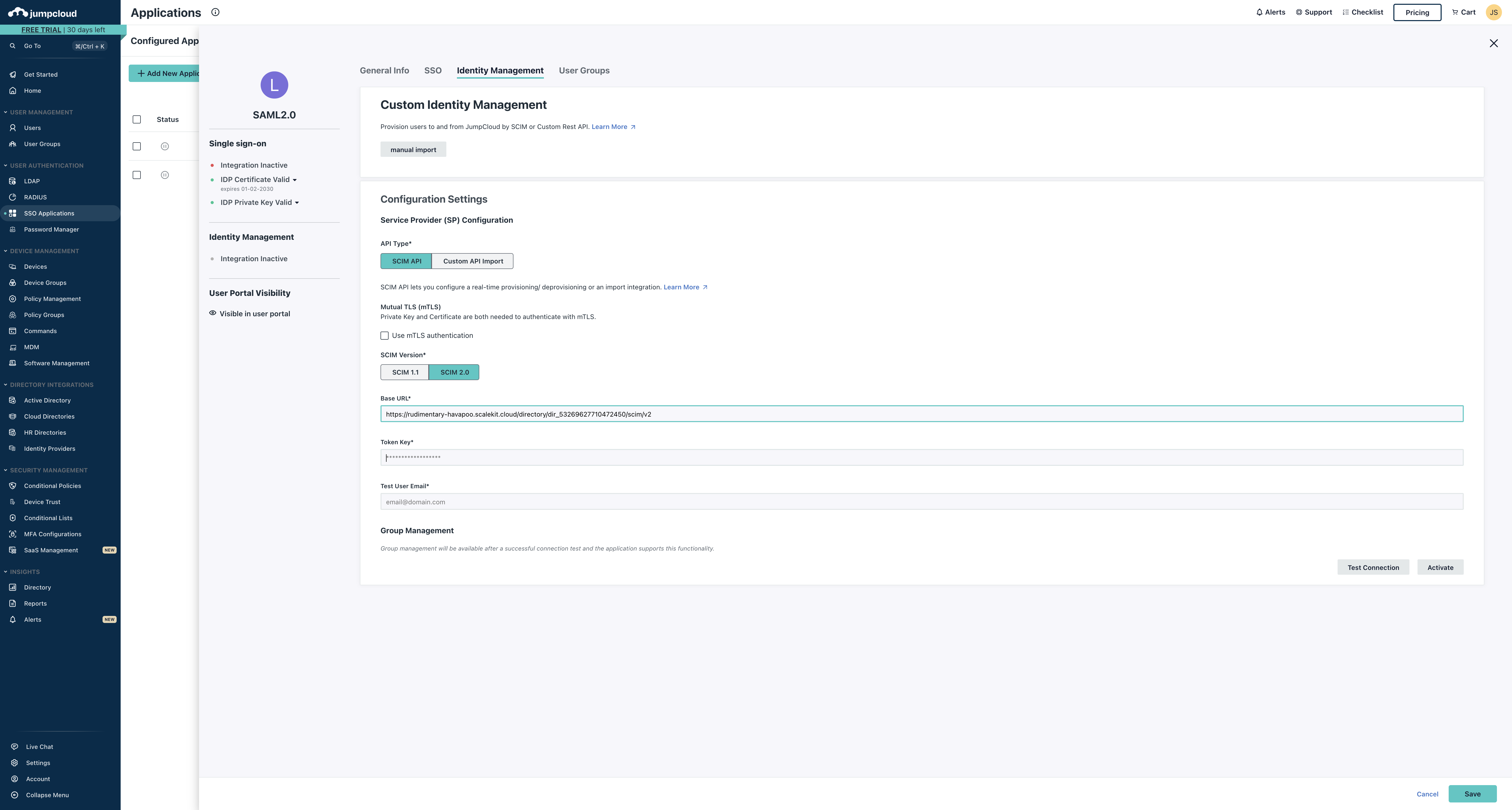Click the Commands icon
Image resolution: width=1512 pixels, height=810 pixels.
(12, 331)
